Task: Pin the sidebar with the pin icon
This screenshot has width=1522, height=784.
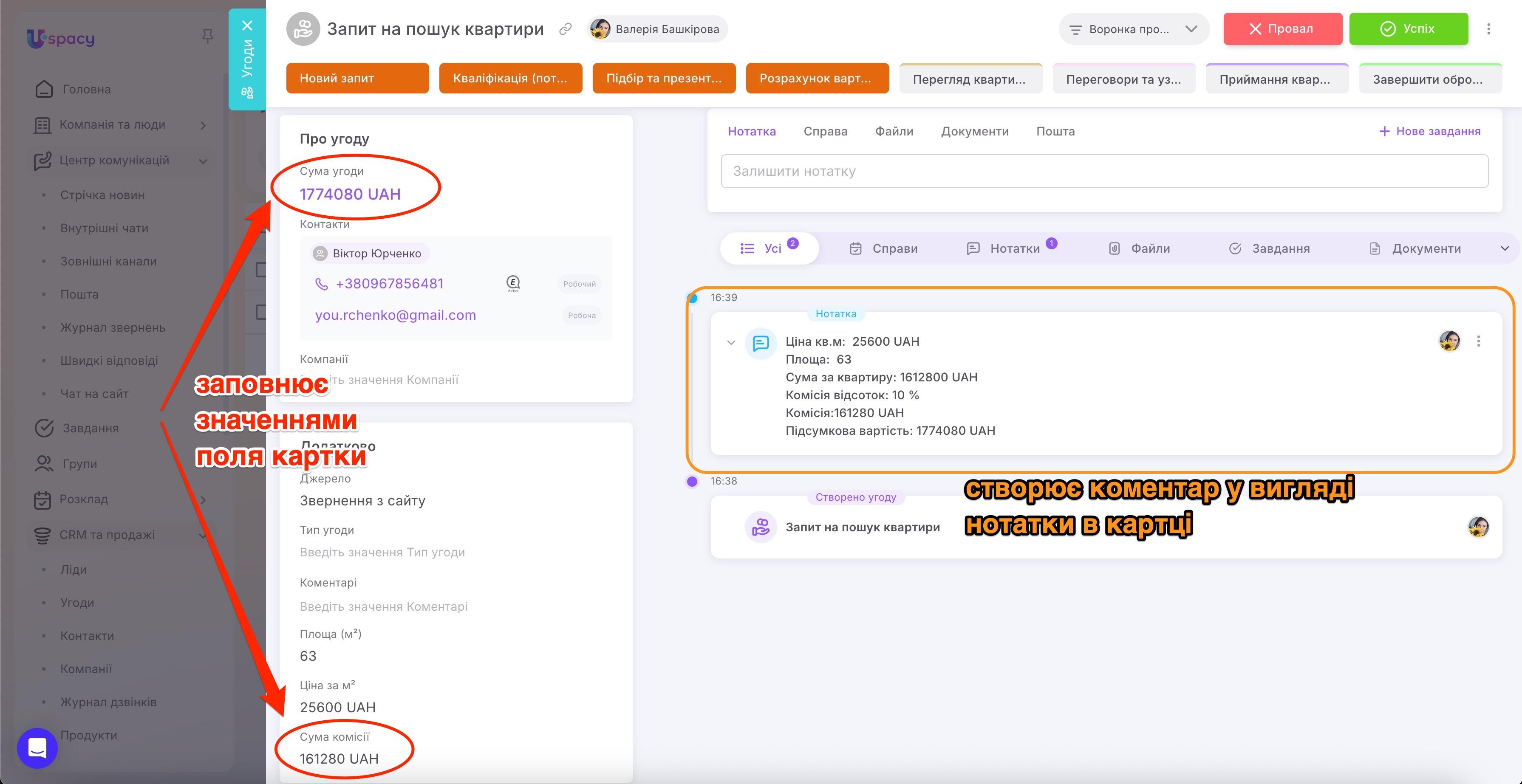Action: (207, 37)
